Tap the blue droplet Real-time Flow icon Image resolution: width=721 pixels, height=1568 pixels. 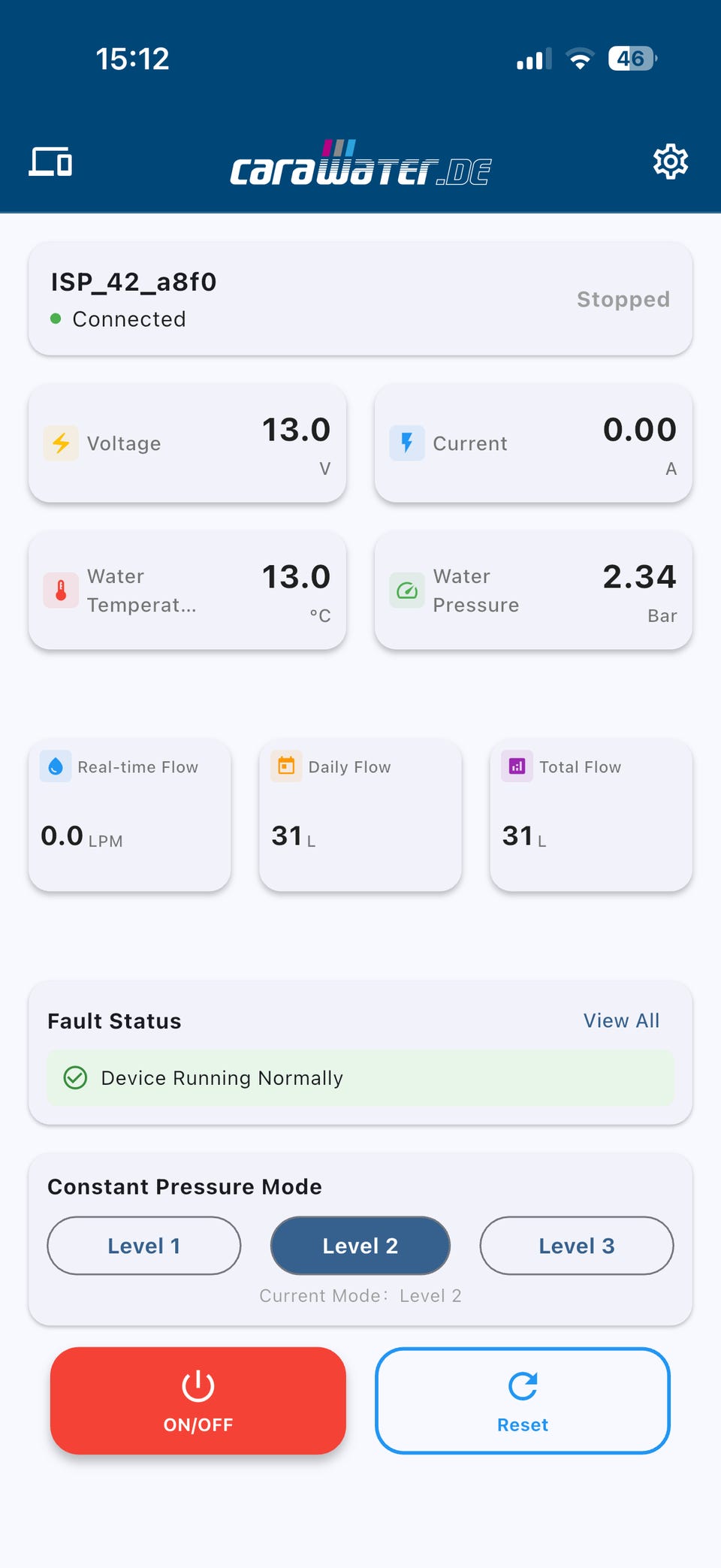[x=56, y=766]
